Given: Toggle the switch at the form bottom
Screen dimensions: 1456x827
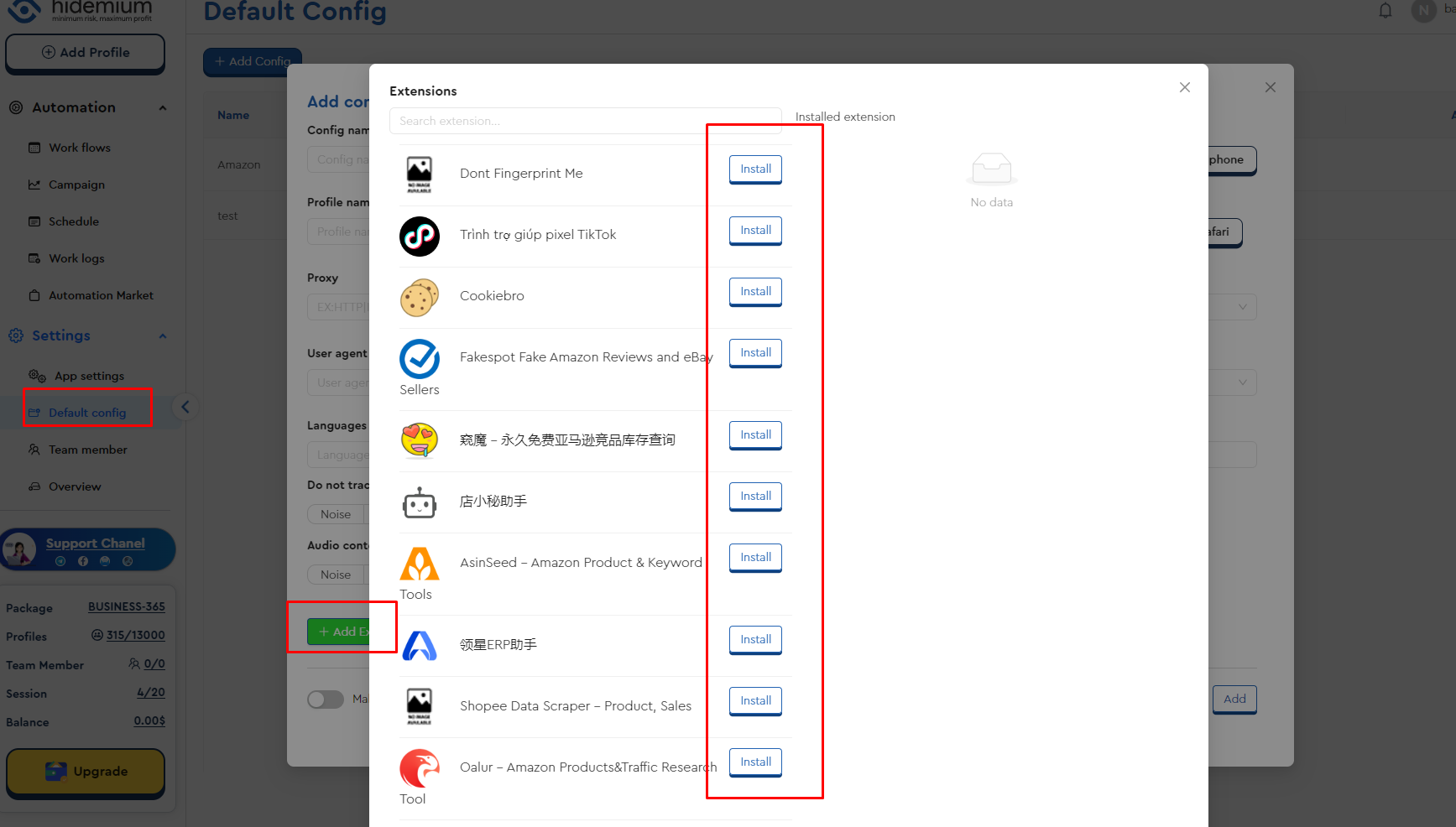Looking at the screenshot, I should coord(326,699).
